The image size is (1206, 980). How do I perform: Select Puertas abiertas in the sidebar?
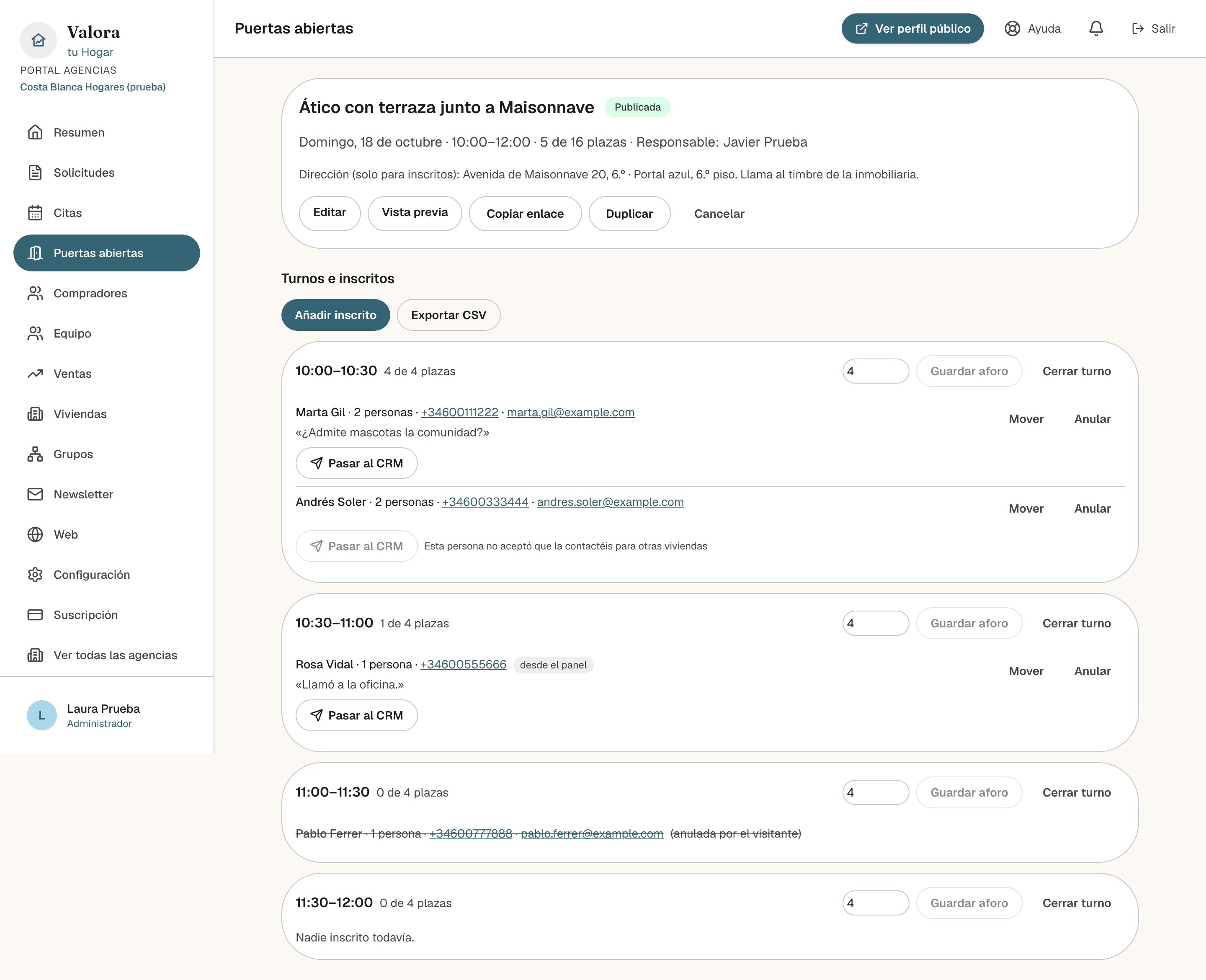coord(107,253)
